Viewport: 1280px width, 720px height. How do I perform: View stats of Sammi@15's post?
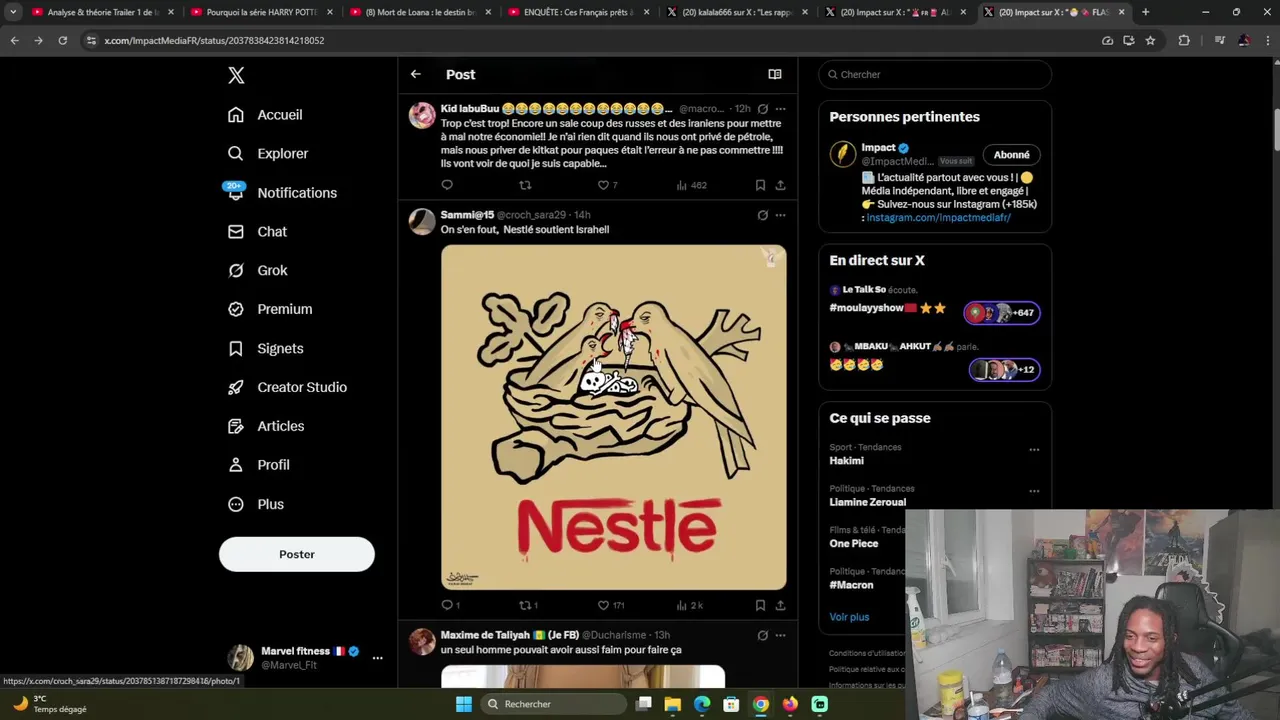pyautogui.click(x=690, y=605)
